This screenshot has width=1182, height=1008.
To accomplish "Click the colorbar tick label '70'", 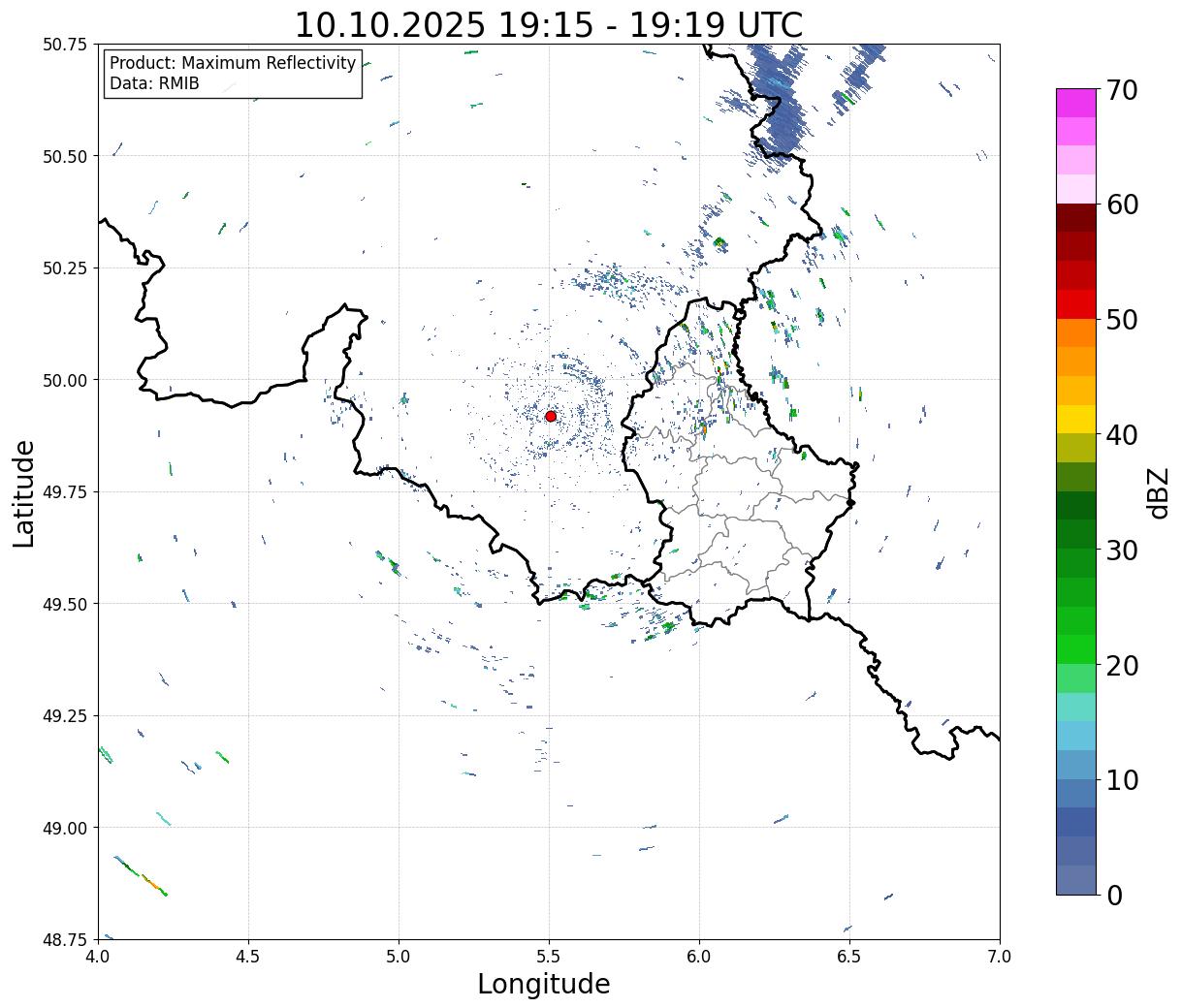I will pos(1122,90).
